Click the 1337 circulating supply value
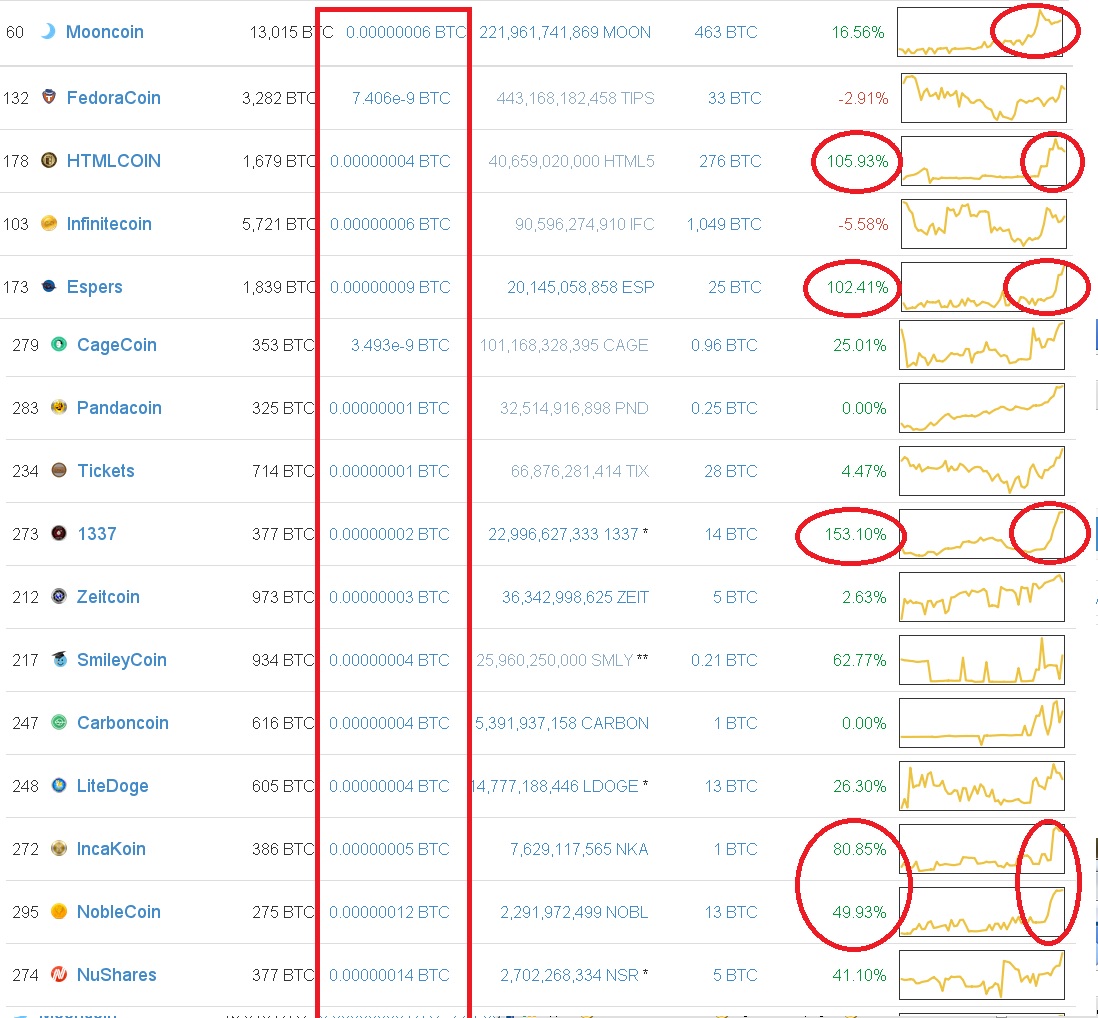Screen dimensions: 1098x1018 (563, 534)
